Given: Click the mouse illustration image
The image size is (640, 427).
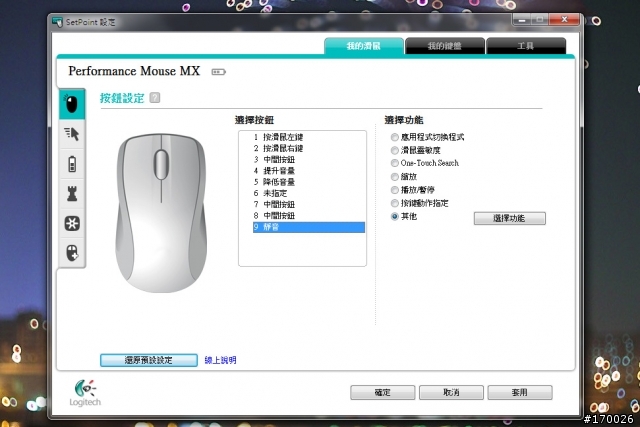Looking at the screenshot, I should [x=161, y=213].
